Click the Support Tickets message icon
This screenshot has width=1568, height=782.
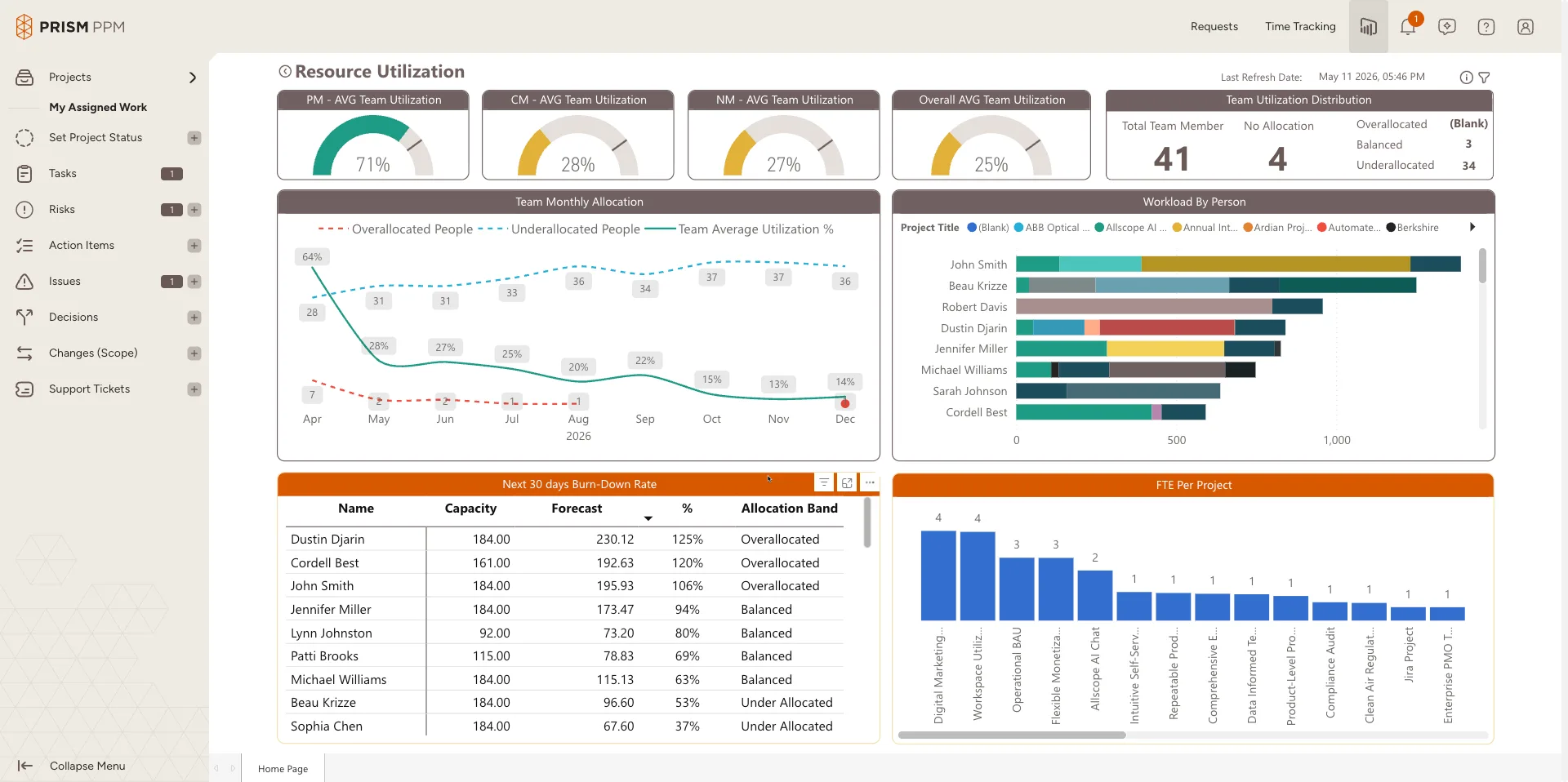tap(24, 389)
